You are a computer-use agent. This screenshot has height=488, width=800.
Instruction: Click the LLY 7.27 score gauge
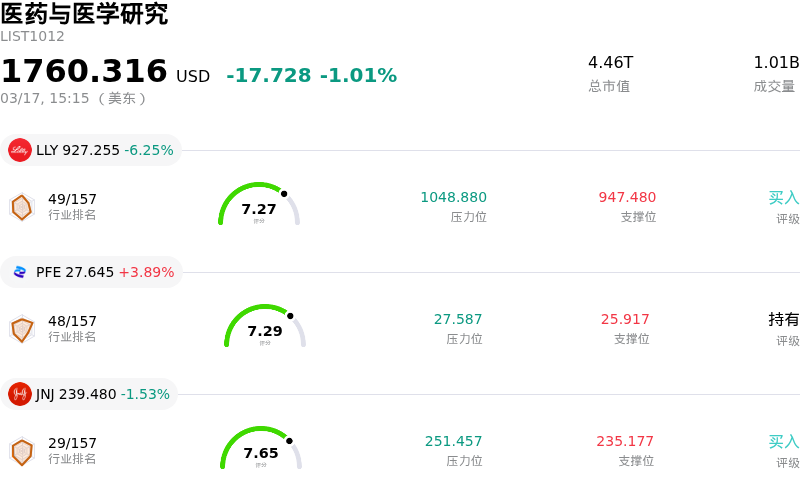pos(259,206)
